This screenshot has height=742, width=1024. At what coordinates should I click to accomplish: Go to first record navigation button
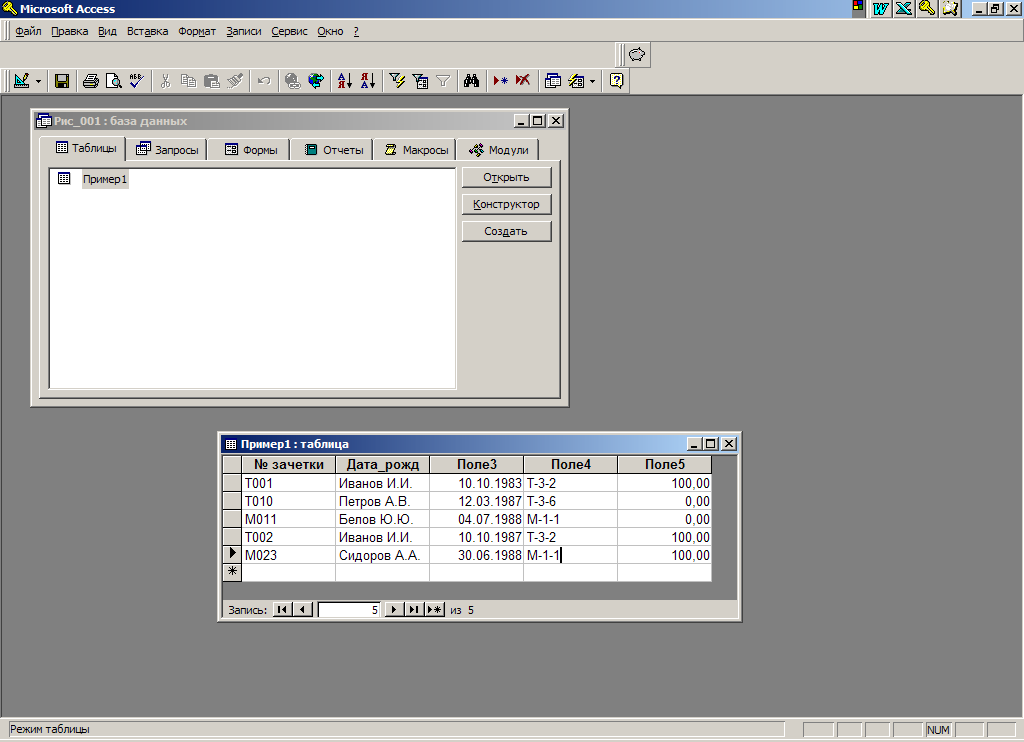282,609
